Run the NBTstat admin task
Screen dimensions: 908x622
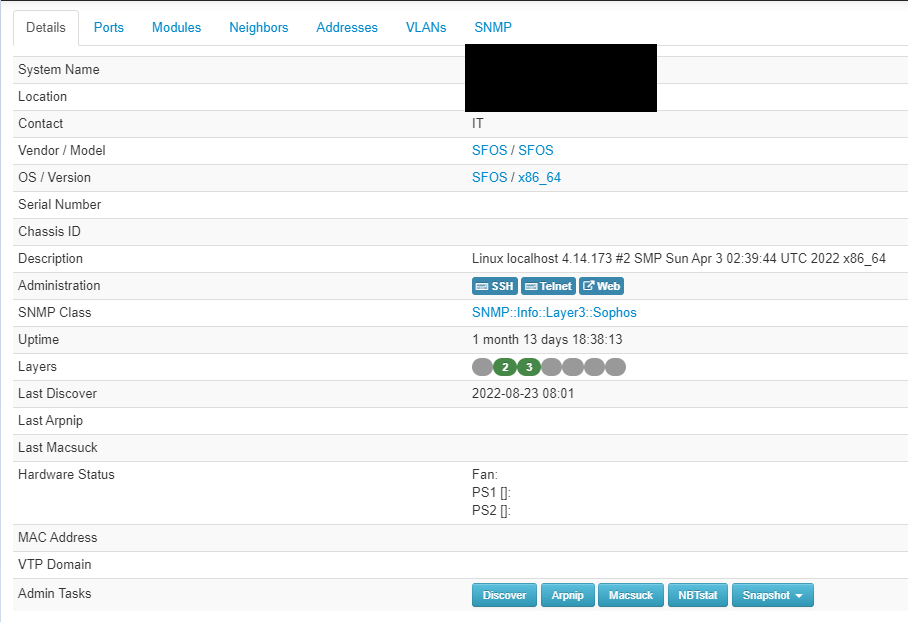tap(697, 594)
